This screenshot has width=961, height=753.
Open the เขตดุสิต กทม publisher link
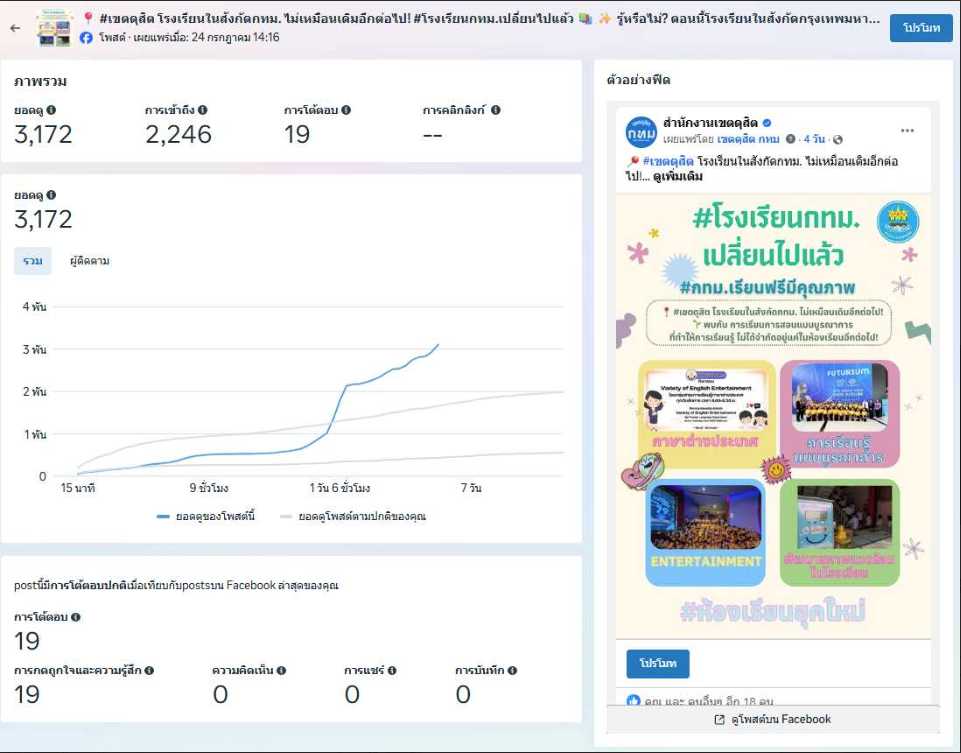coord(748,139)
